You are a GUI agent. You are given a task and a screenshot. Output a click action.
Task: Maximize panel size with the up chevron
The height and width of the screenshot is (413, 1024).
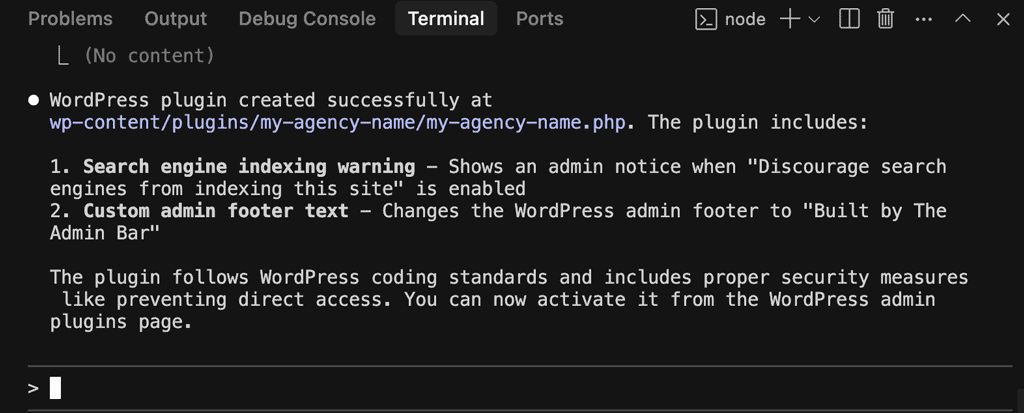pos(963,20)
